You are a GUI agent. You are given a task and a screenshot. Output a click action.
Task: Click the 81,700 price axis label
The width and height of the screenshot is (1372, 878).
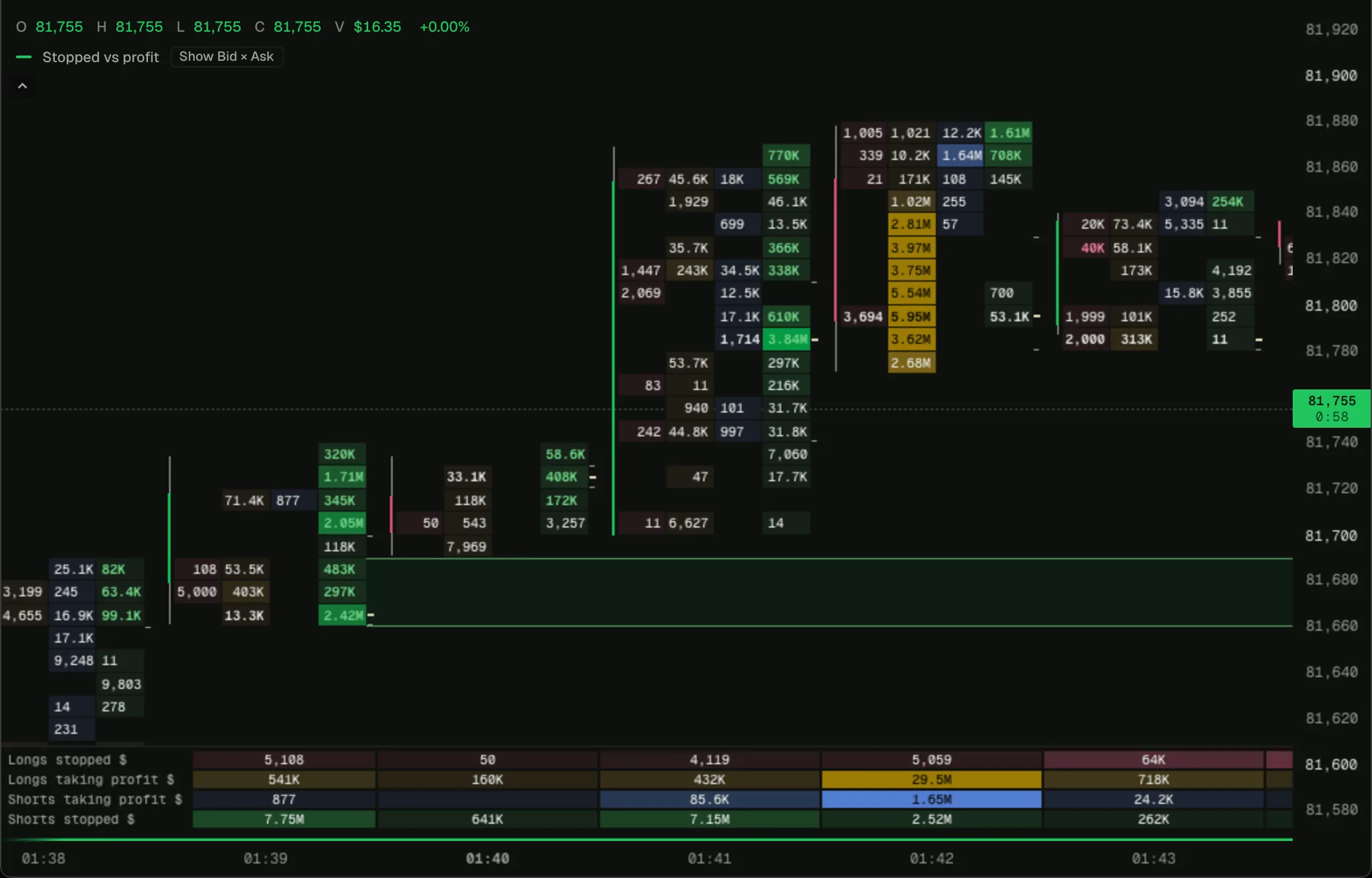point(1331,536)
